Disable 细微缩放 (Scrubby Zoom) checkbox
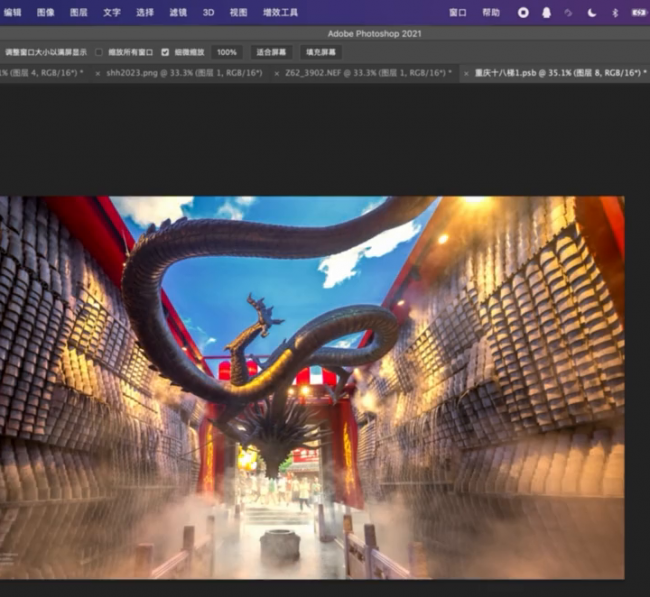 pyautogui.click(x=165, y=52)
